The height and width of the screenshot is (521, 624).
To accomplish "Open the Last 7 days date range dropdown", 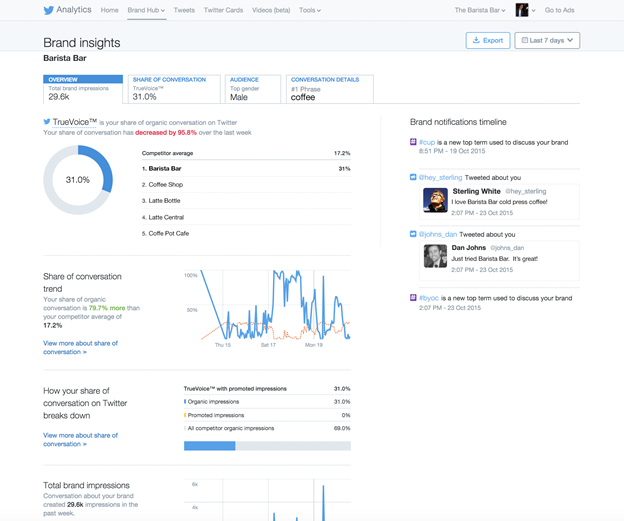I will pos(547,40).
